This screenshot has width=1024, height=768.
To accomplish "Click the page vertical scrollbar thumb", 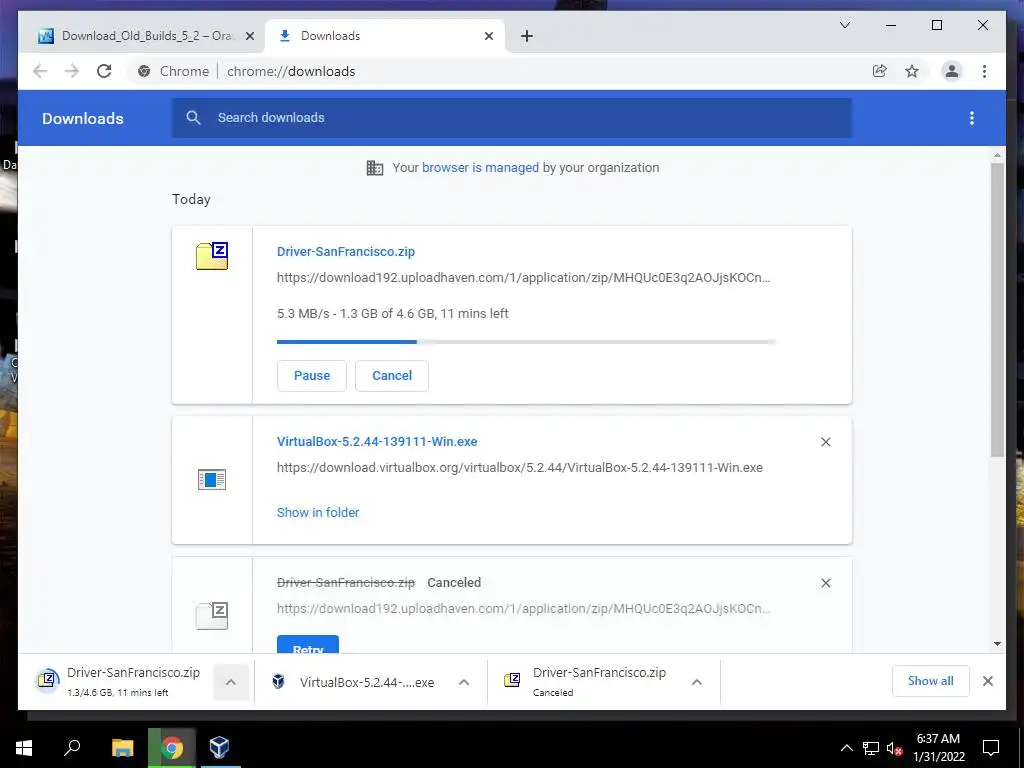I will (997, 310).
